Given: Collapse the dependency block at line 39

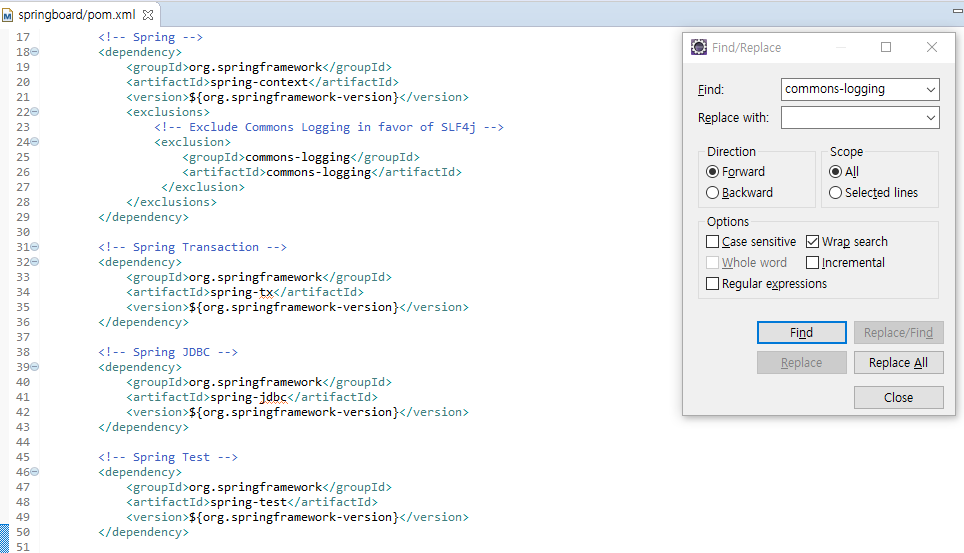Looking at the screenshot, I should pos(35,367).
